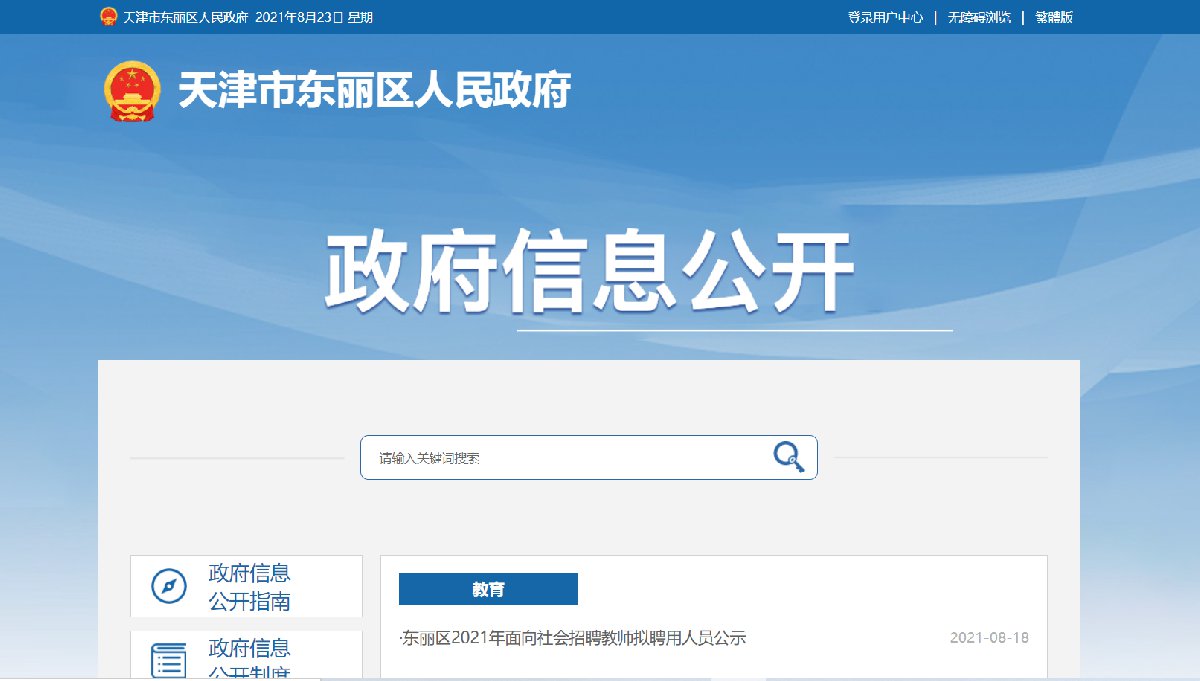This screenshot has width=1200, height=681.
Task: Click the 天津市东丽区人民政府 site title
Action: point(374,91)
